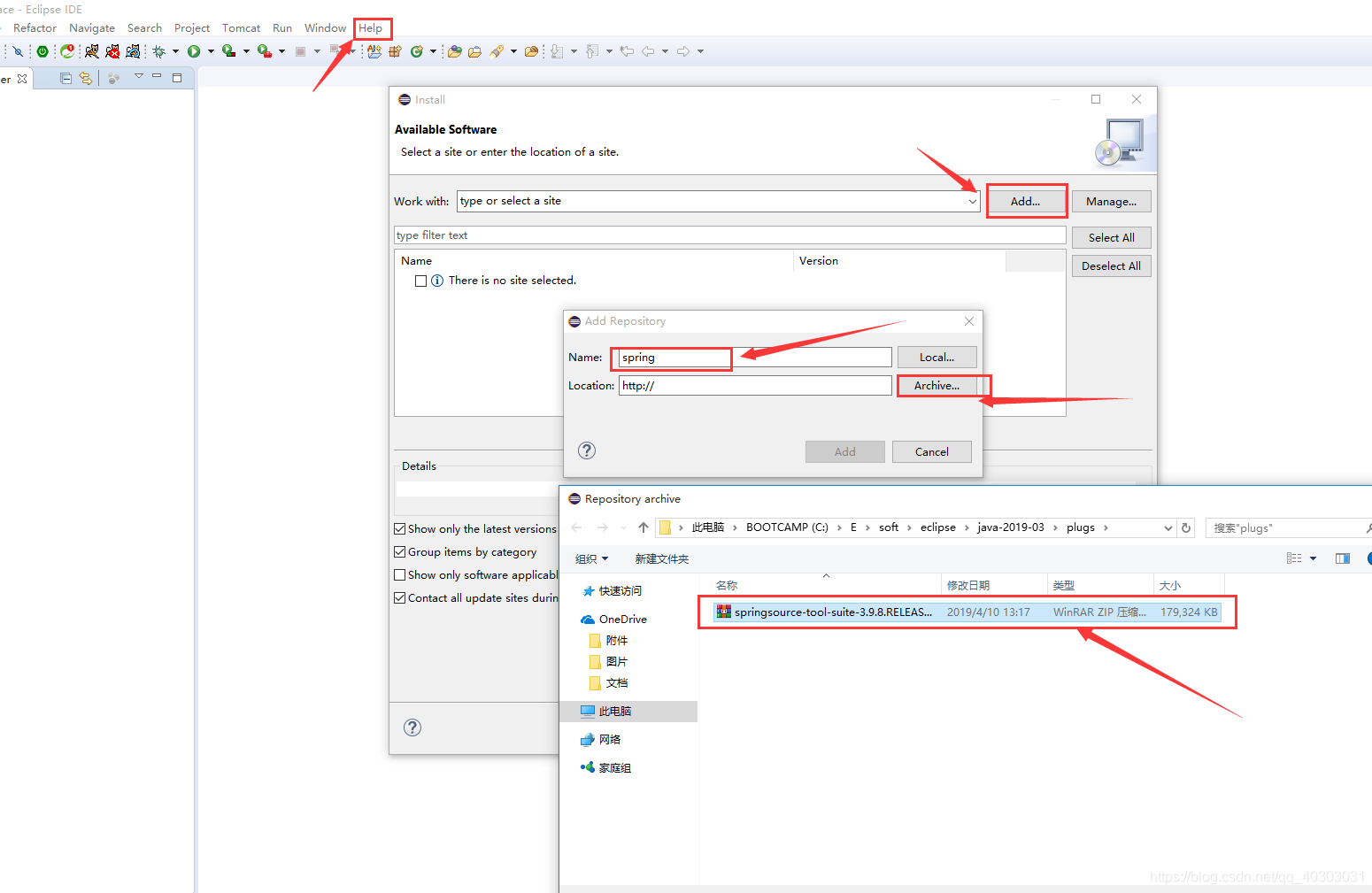Open the view options dropdown in file dialog
The width and height of the screenshot is (1372, 893).
tap(1313, 558)
